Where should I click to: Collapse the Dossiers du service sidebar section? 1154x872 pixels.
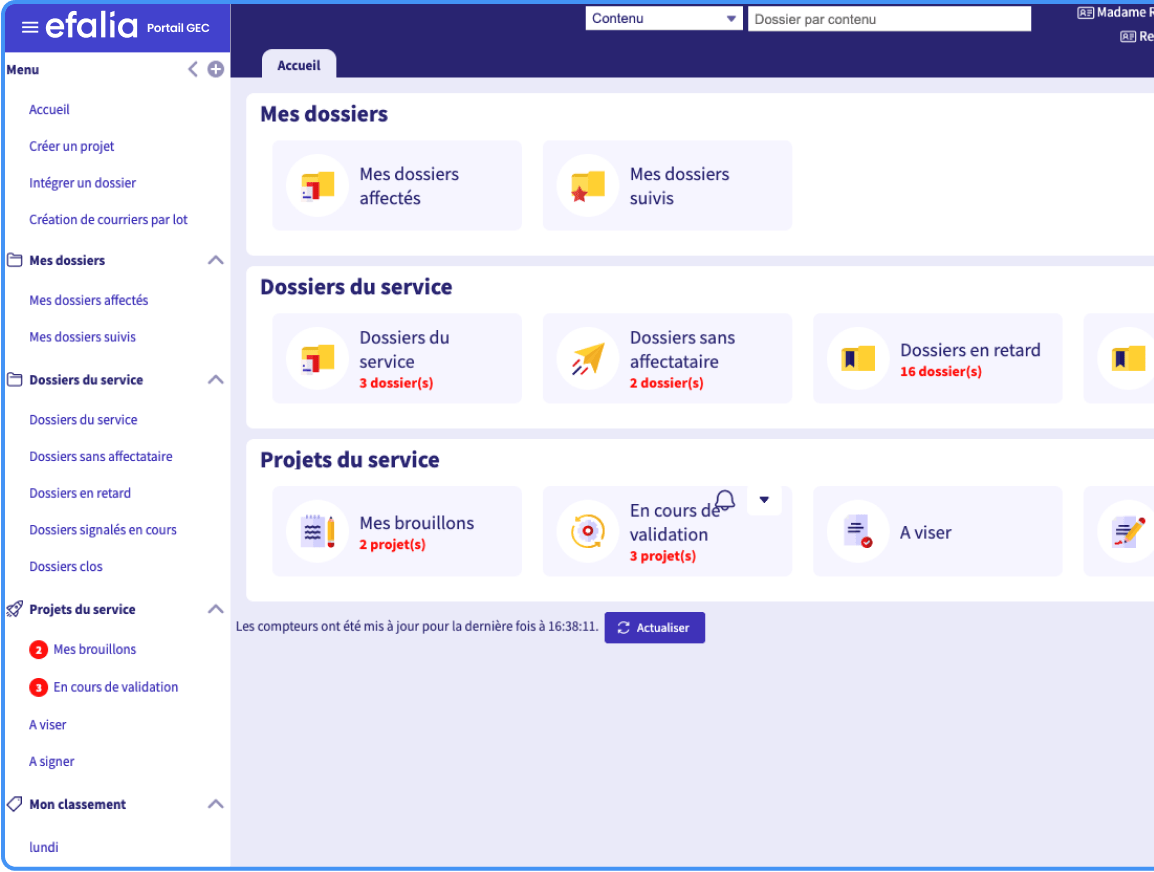[216, 380]
